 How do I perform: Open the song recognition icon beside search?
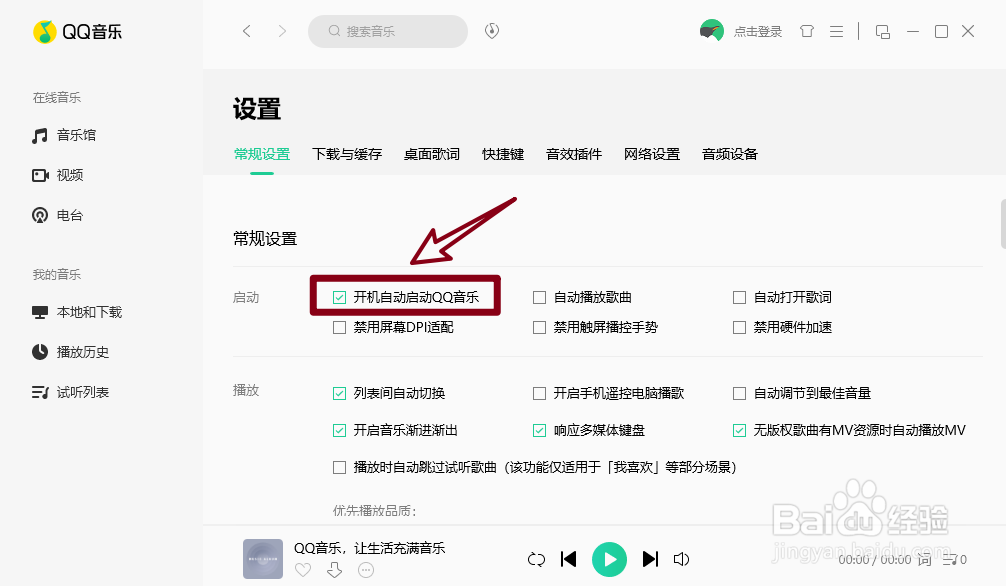tap(492, 31)
